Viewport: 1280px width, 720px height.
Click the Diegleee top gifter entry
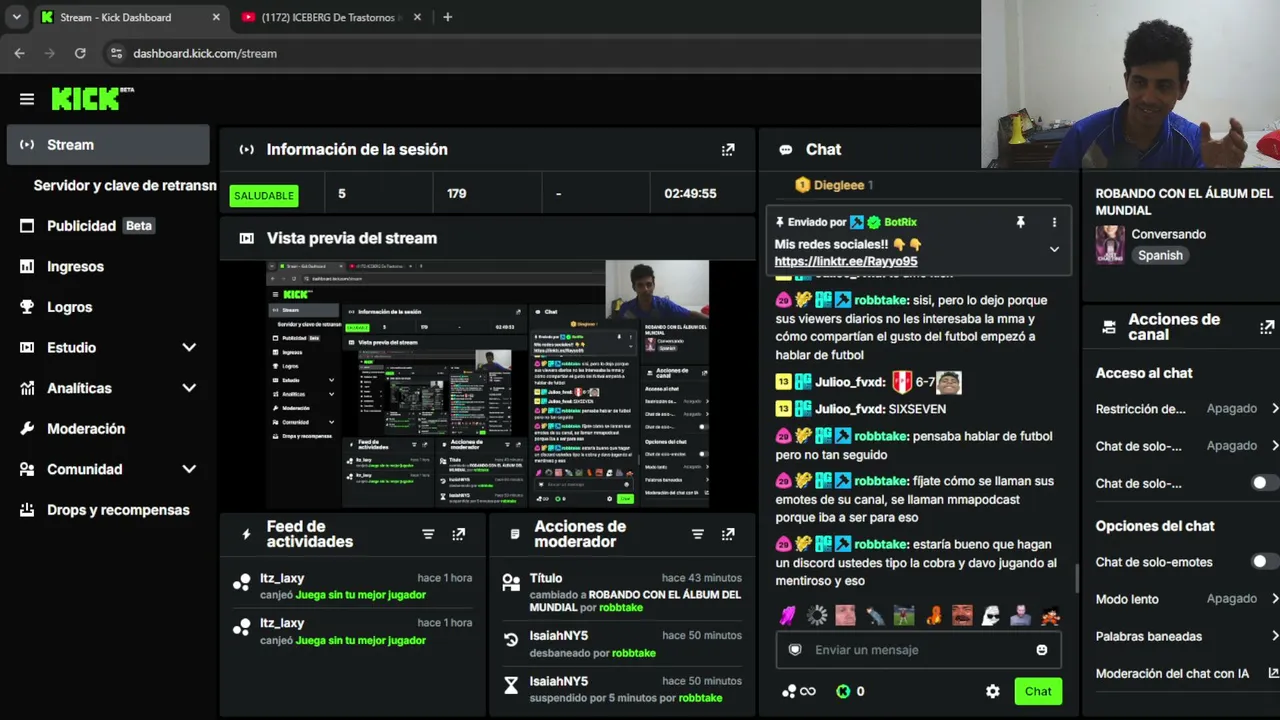(x=834, y=185)
